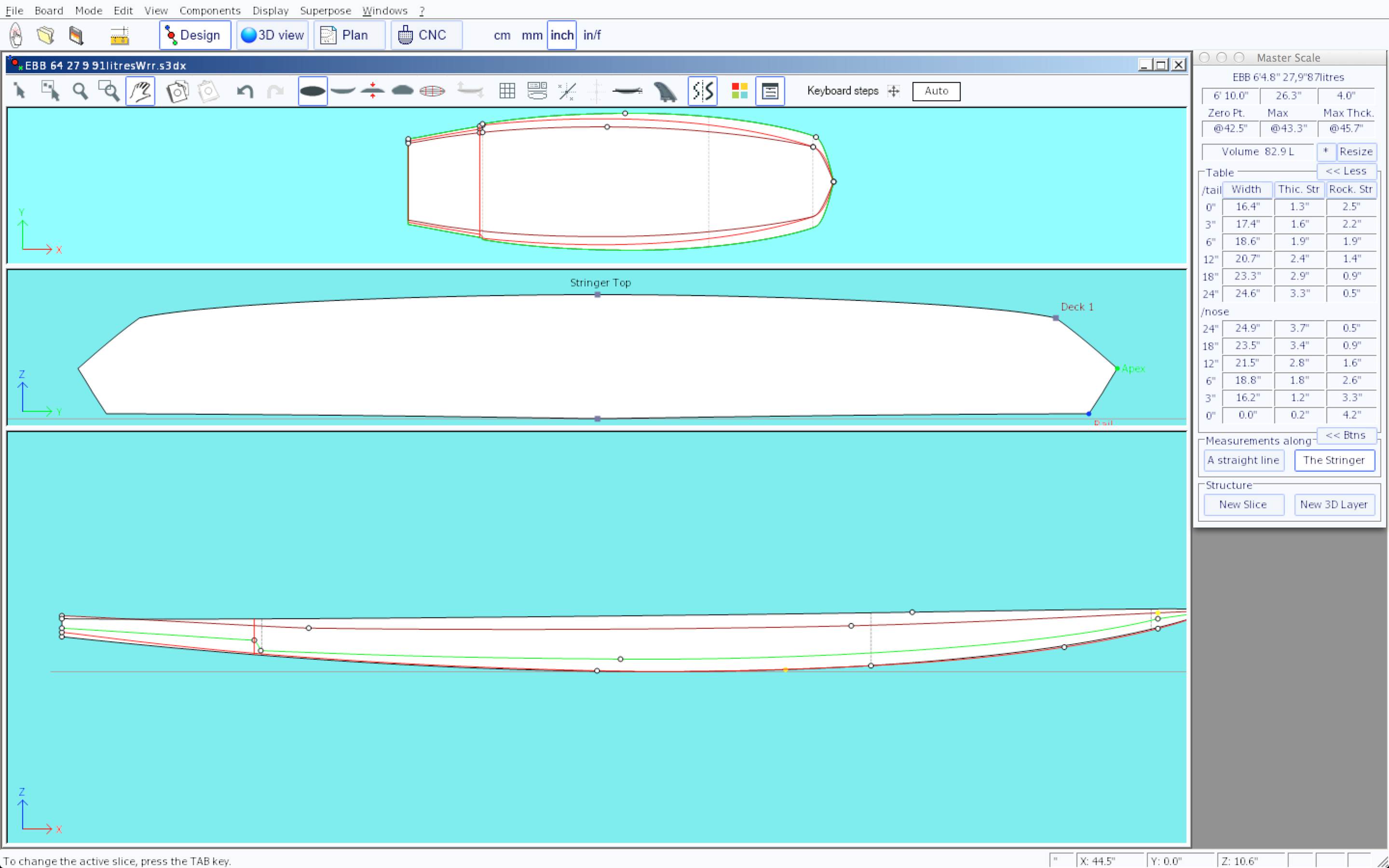Click the board length field 6' 10.0"
1389x868 pixels.
click(x=1231, y=95)
